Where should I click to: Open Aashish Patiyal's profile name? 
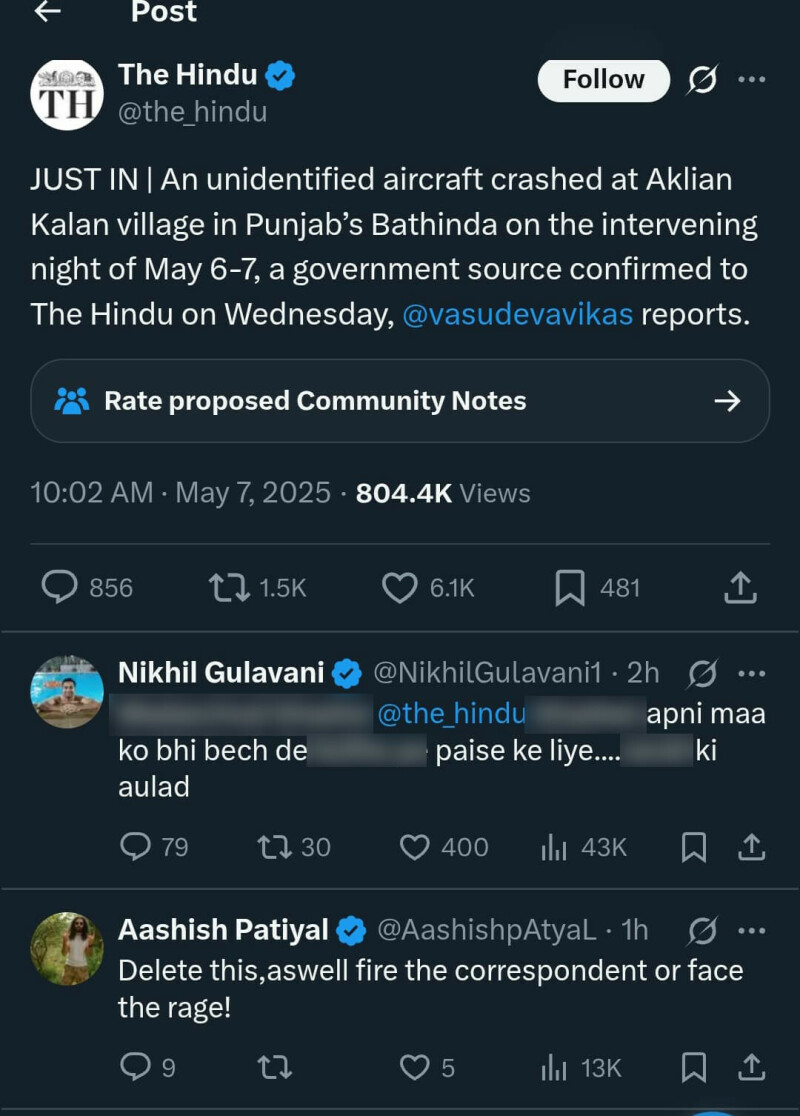click(x=223, y=930)
